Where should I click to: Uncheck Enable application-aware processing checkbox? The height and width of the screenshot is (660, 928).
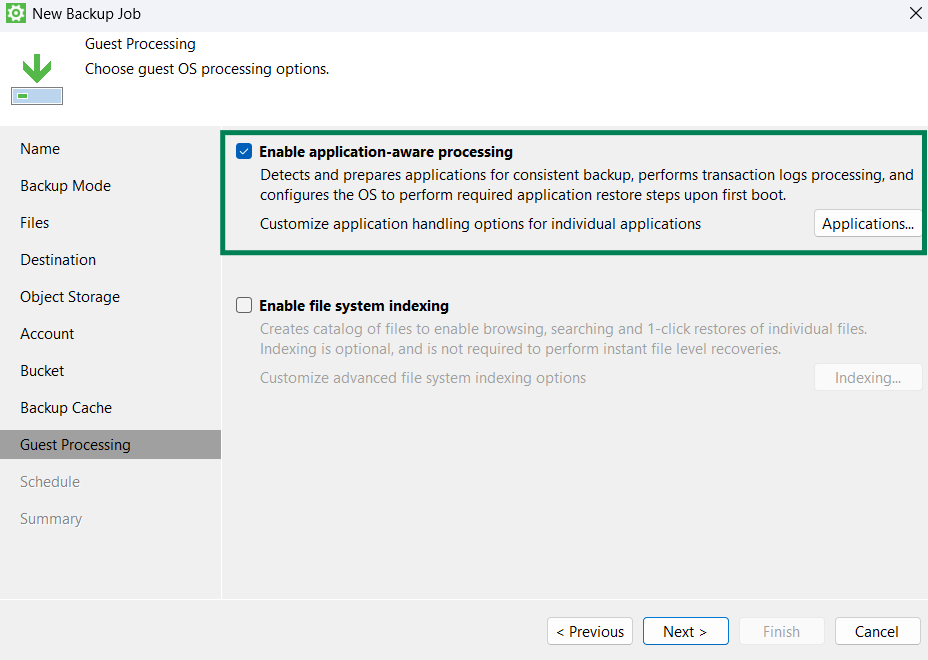click(x=244, y=152)
